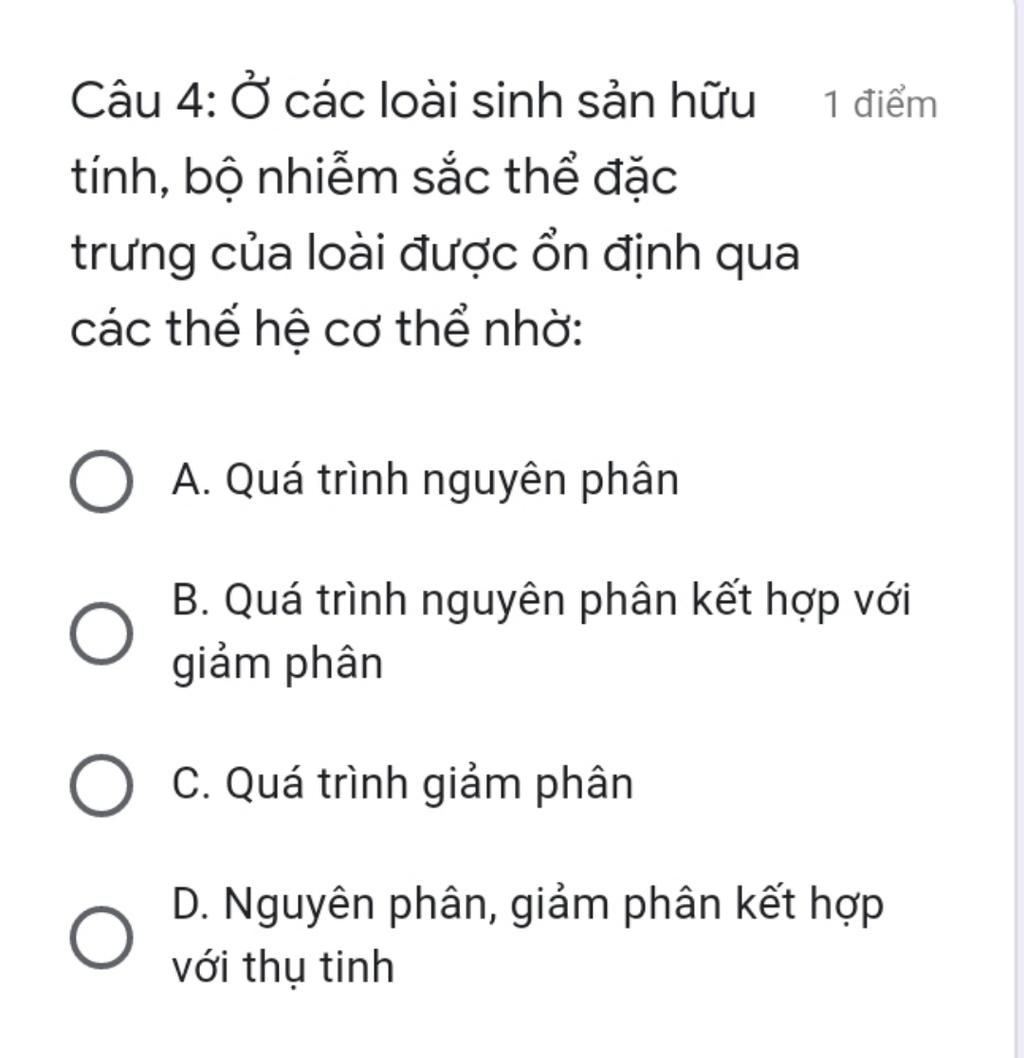Image resolution: width=1024 pixels, height=1058 pixels.
Task: Click 'với thụ tinh' line of option D
Action: pyautogui.click(x=283, y=967)
